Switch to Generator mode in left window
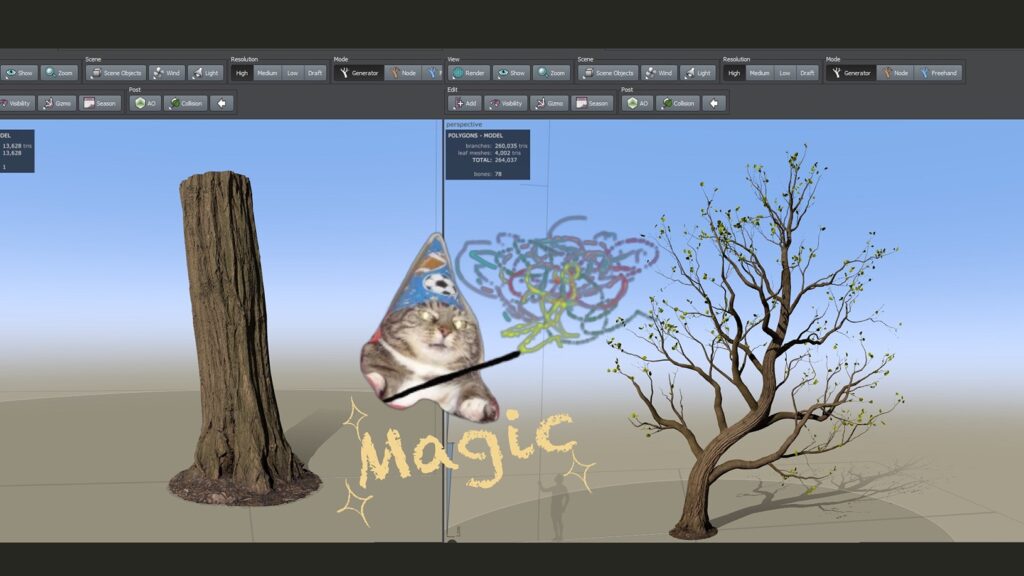The width and height of the screenshot is (1024, 576). [359, 73]
